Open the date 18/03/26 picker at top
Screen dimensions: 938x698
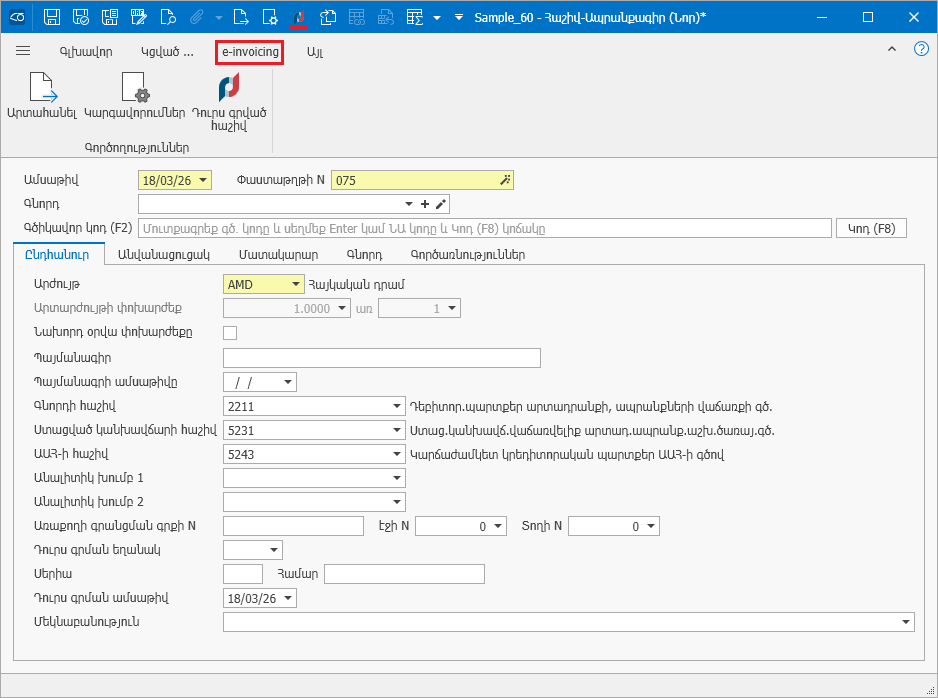204,180
